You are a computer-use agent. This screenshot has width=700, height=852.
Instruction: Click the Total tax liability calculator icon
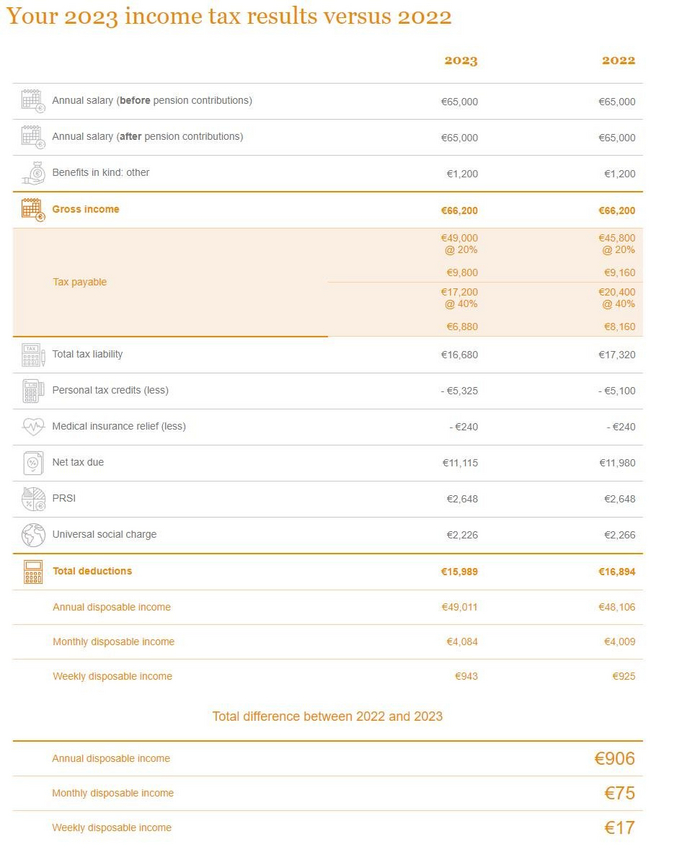click(x=32, y=354)
